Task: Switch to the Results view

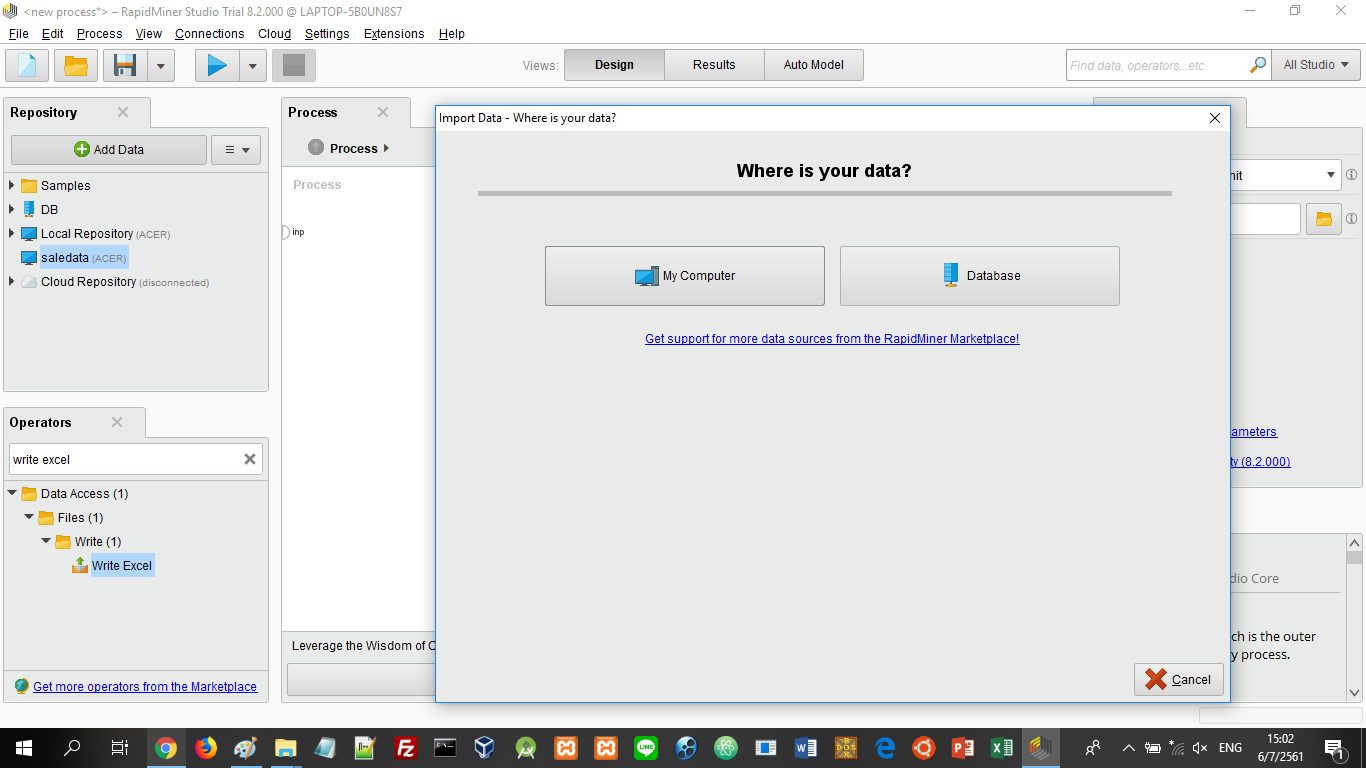Action: [714, 65]
